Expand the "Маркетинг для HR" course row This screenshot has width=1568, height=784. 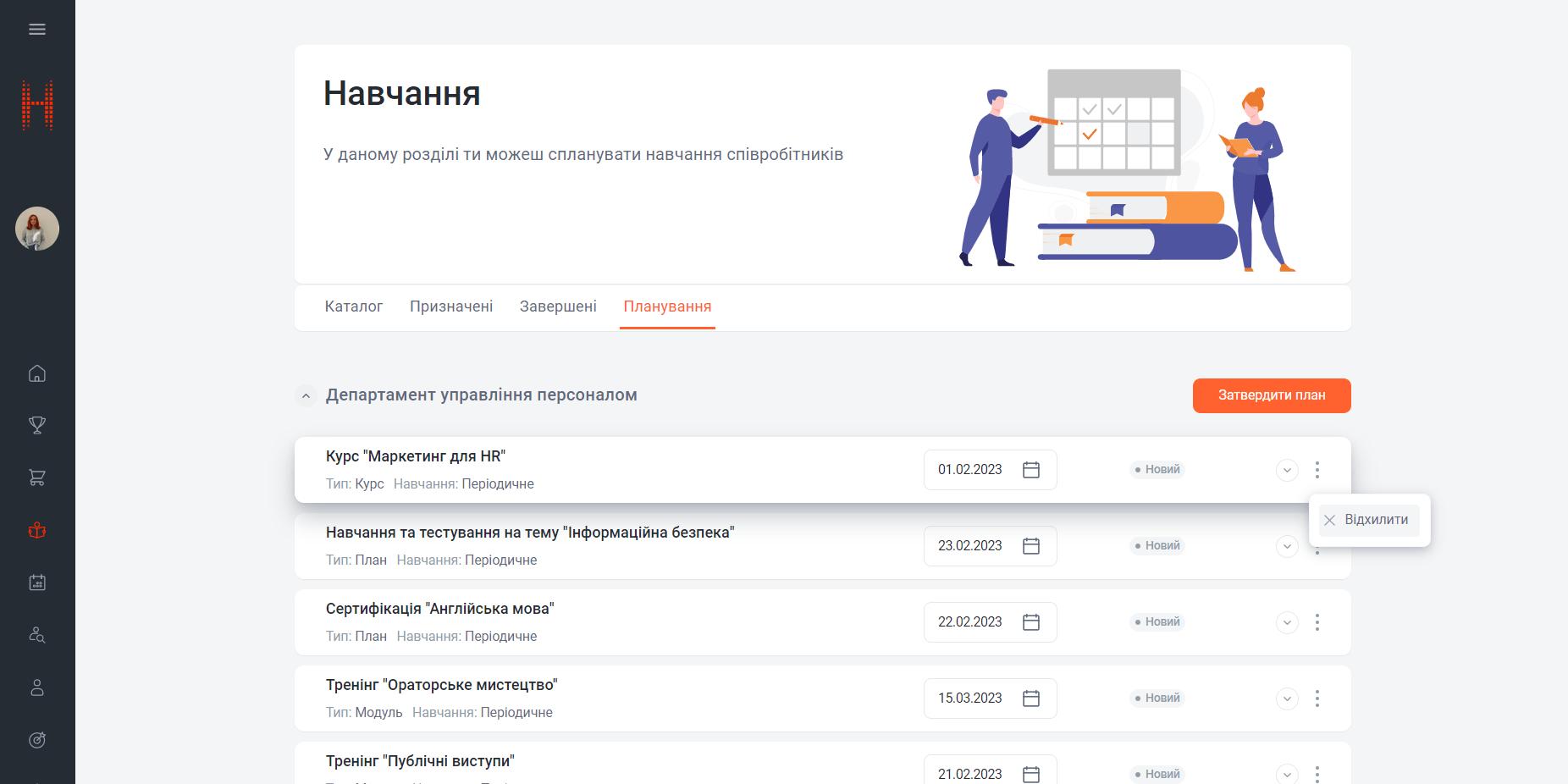pos(1286,470)
